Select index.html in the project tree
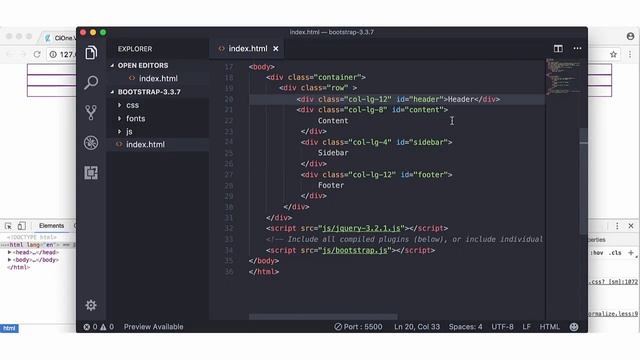The width and height of the screenshot is (640, 360). coord(145,144)
